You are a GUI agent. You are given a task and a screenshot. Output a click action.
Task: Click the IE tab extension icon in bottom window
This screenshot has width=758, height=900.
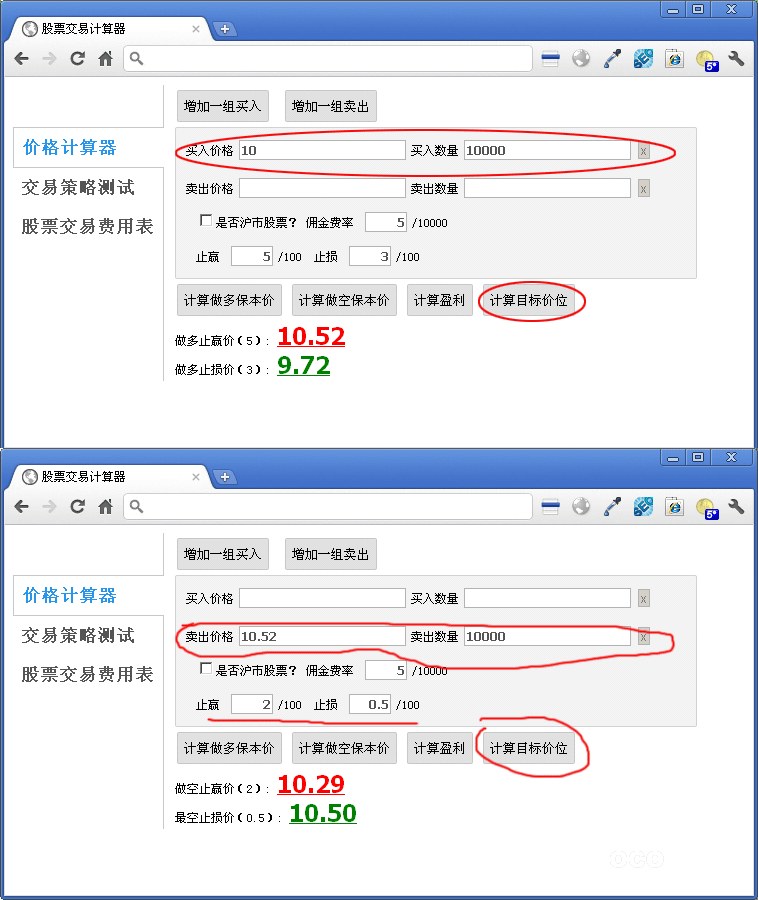[674, 506]
